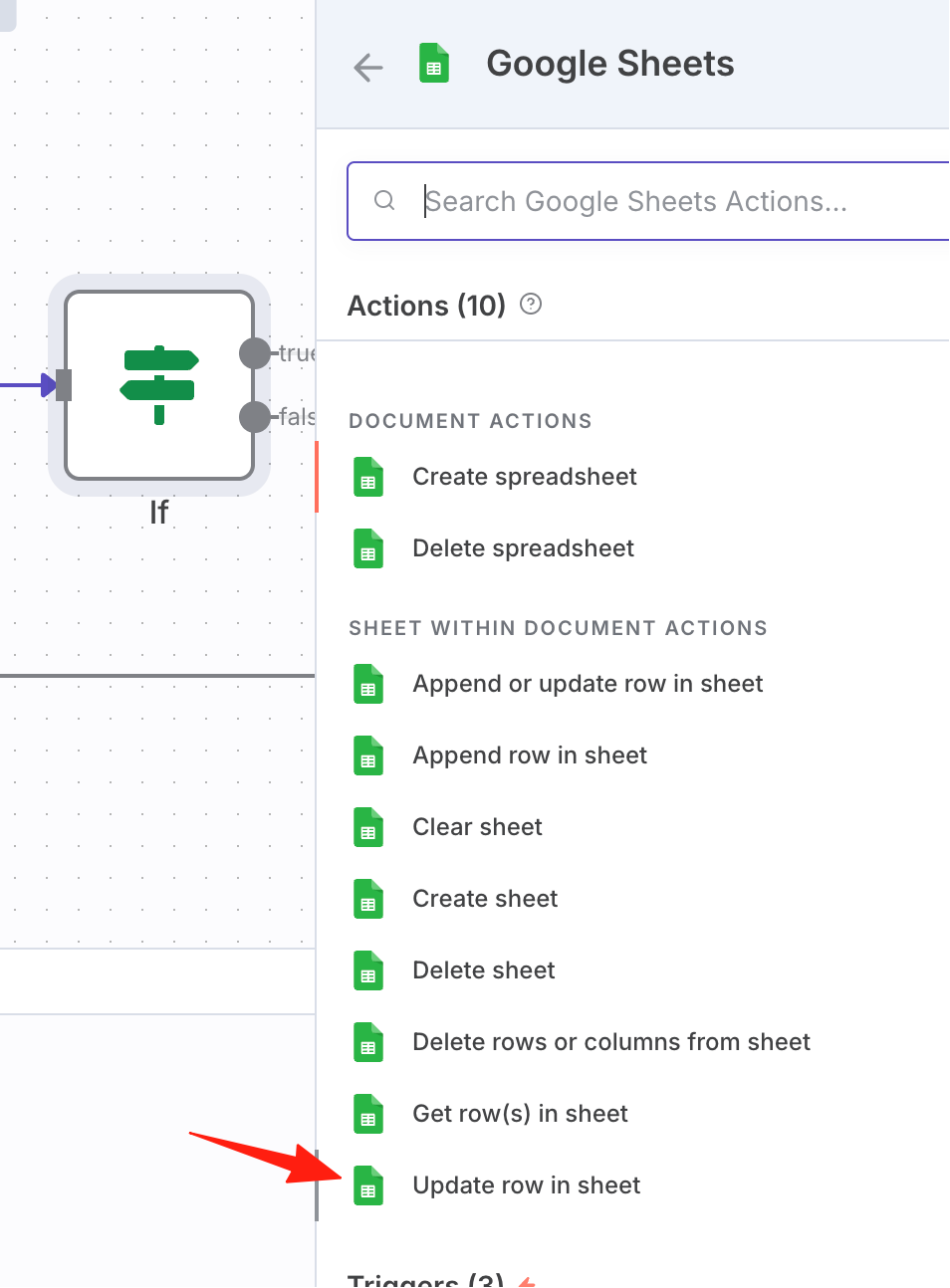Select the If node signpost icon

159,385
